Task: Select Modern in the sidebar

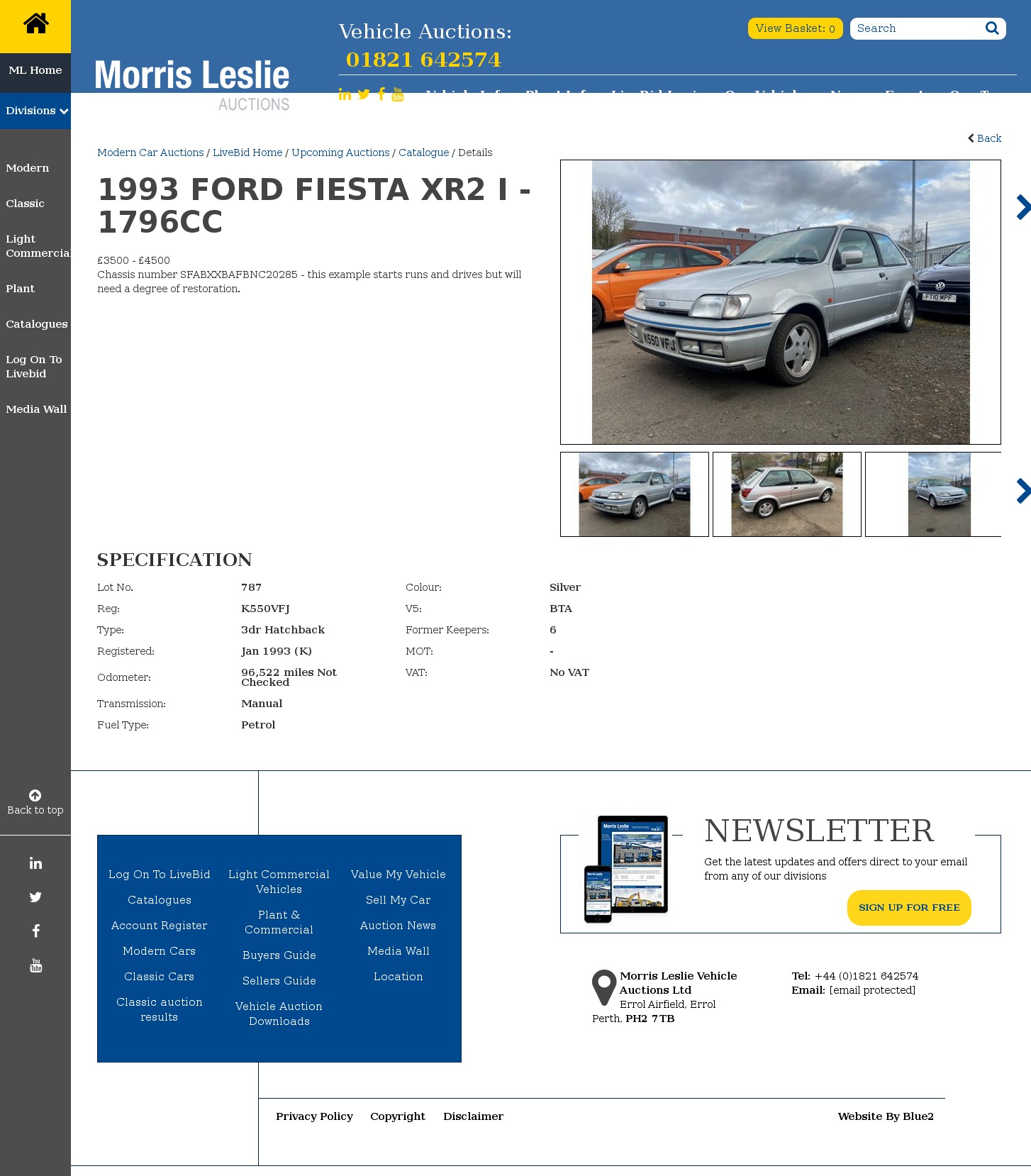Action: coord(28,168)
